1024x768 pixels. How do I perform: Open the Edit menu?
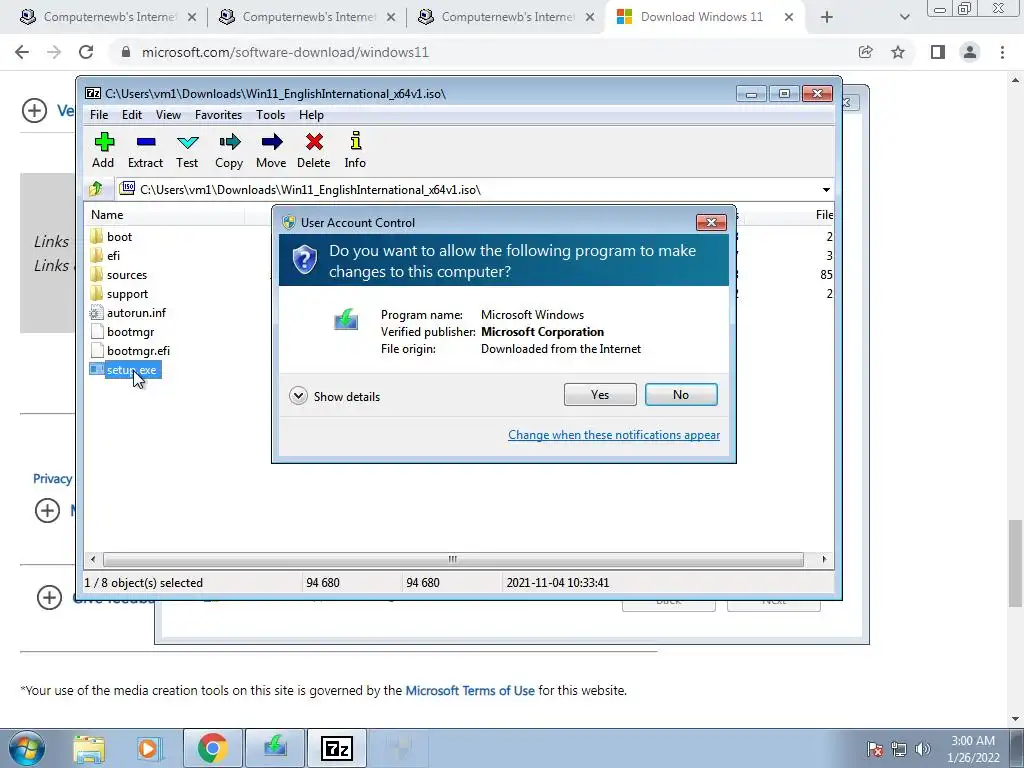click(132, 115)
